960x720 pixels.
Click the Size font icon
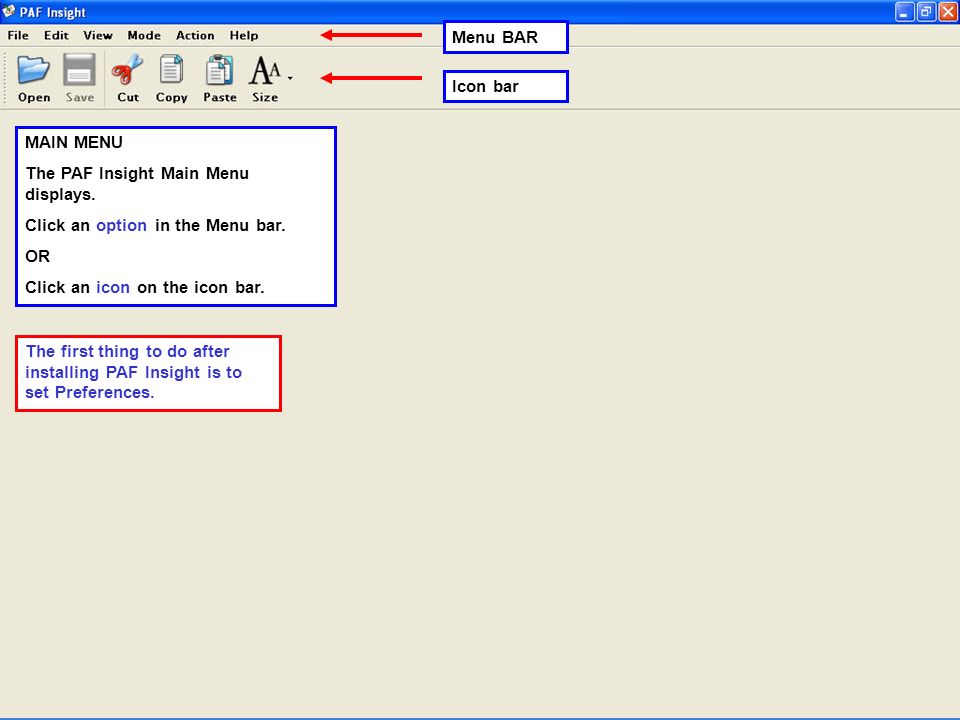tap(264, 70)
